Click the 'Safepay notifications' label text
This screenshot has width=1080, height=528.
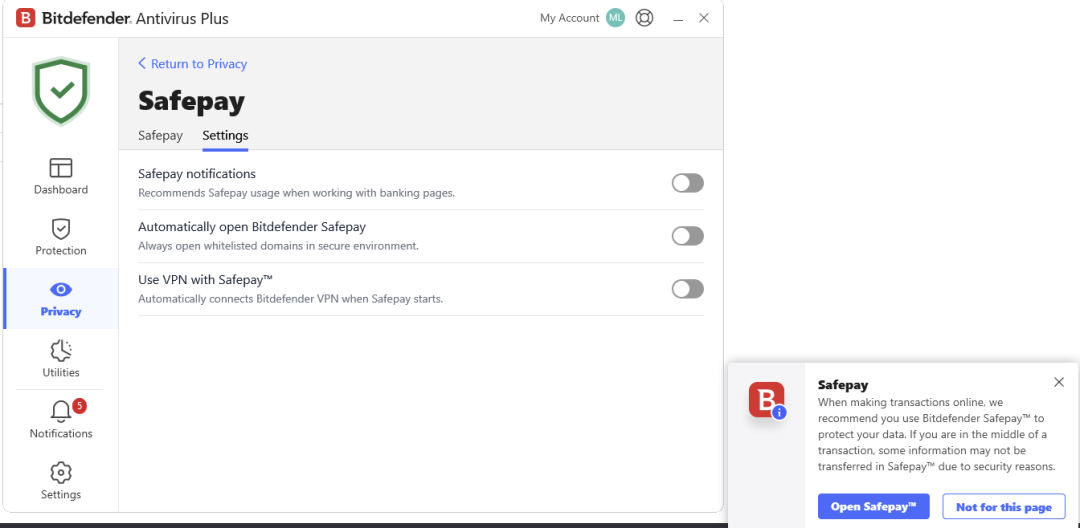(197, 174)
